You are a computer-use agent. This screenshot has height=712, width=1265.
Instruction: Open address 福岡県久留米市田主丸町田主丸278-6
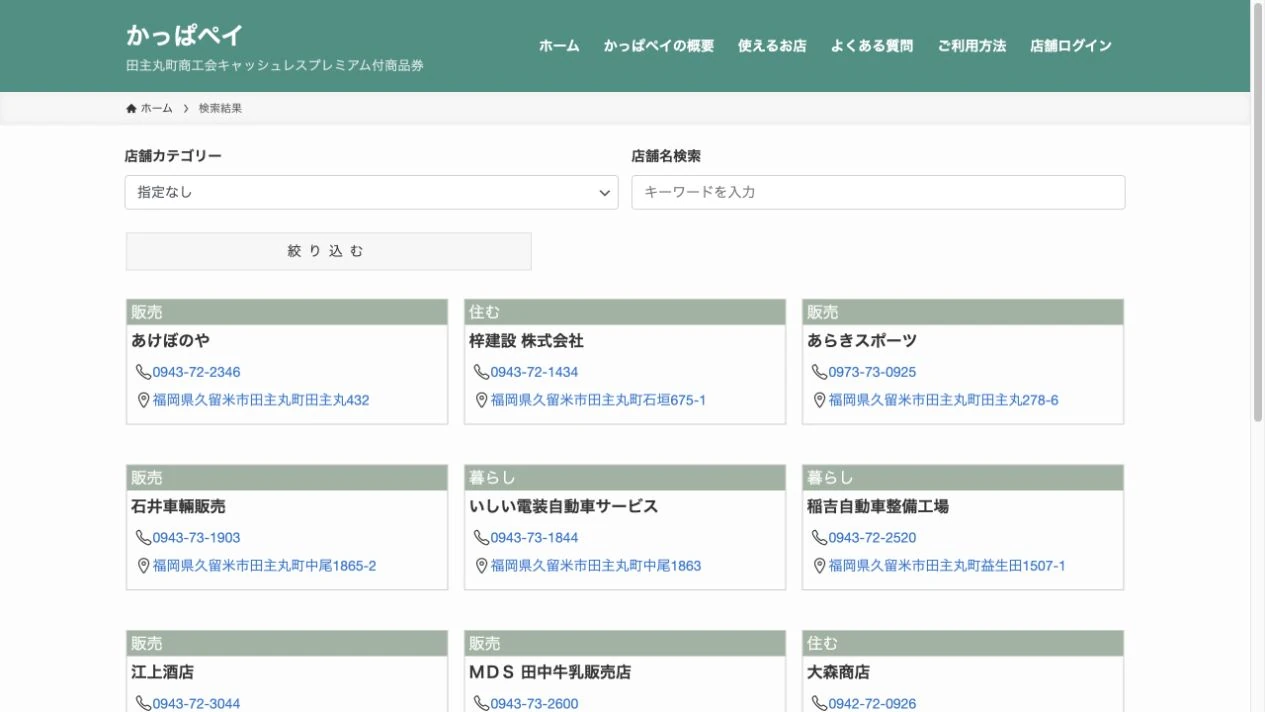pyautogui.click(x=943, y=400)
